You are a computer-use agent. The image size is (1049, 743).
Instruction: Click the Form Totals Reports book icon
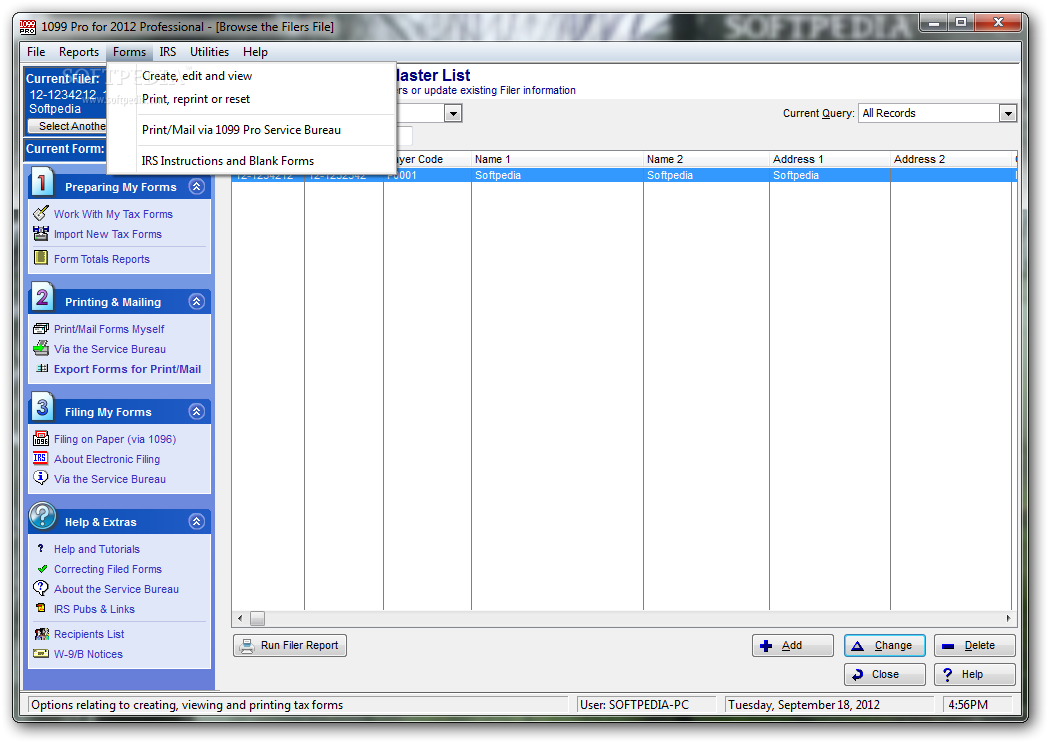coord(41,257)
